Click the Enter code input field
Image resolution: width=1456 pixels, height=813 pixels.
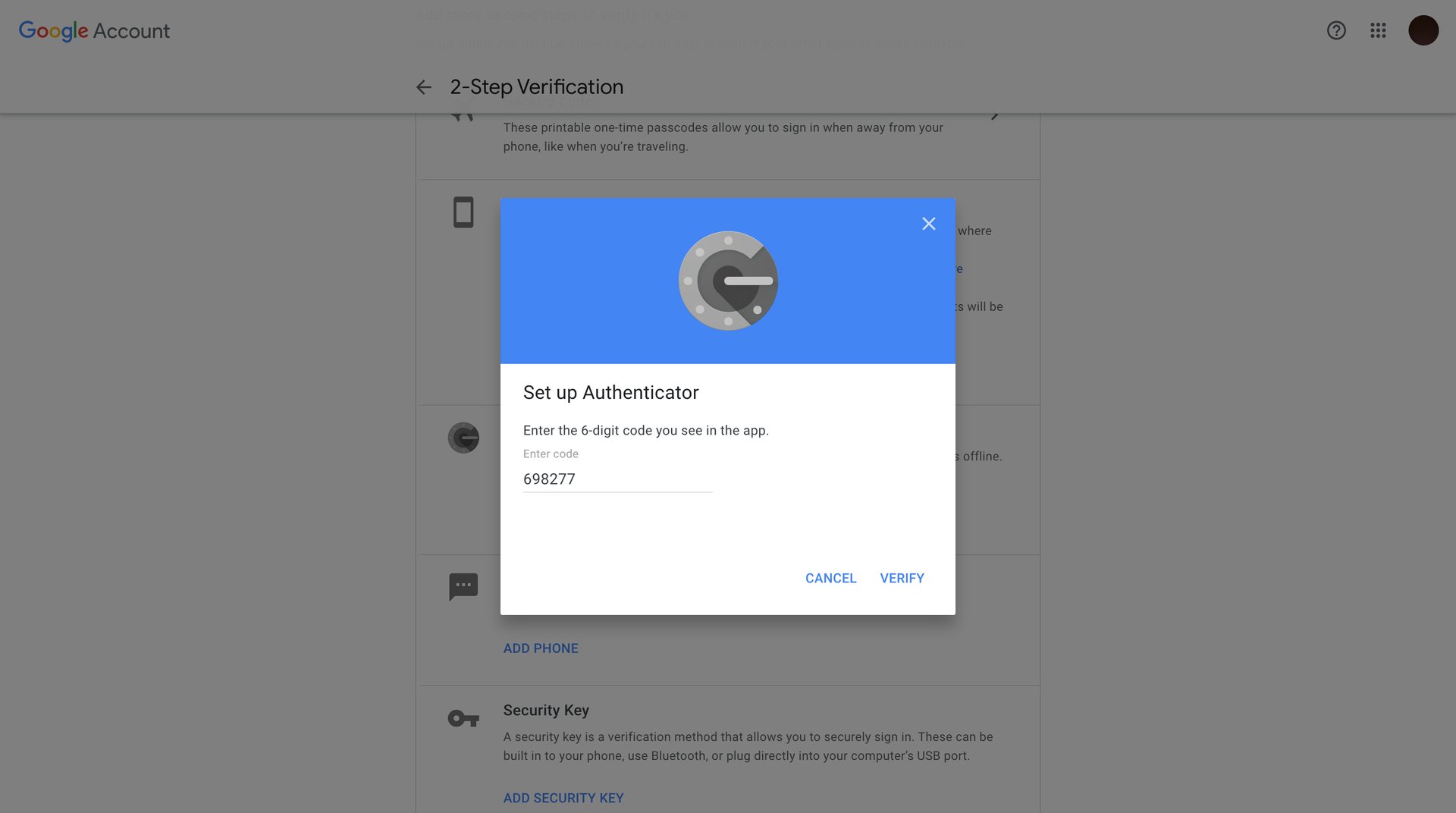[617, 479]
